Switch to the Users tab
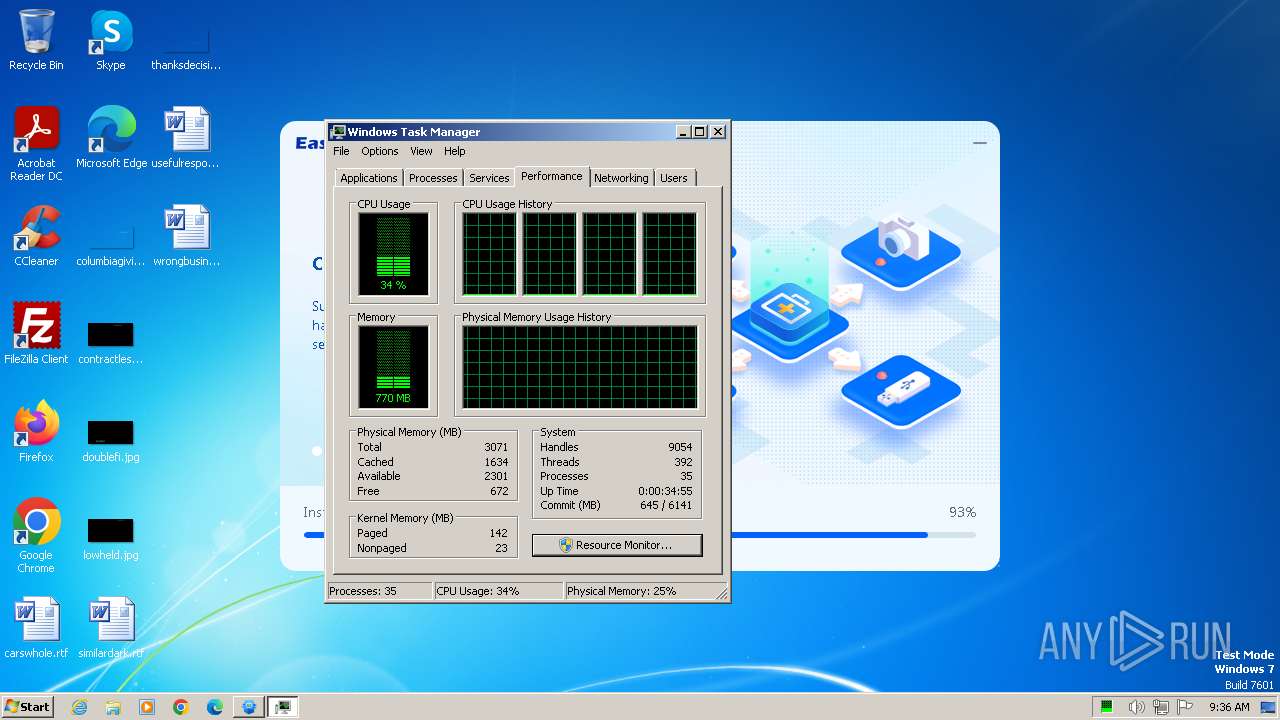Viewport: 1280px width, 720px height. 674,178
